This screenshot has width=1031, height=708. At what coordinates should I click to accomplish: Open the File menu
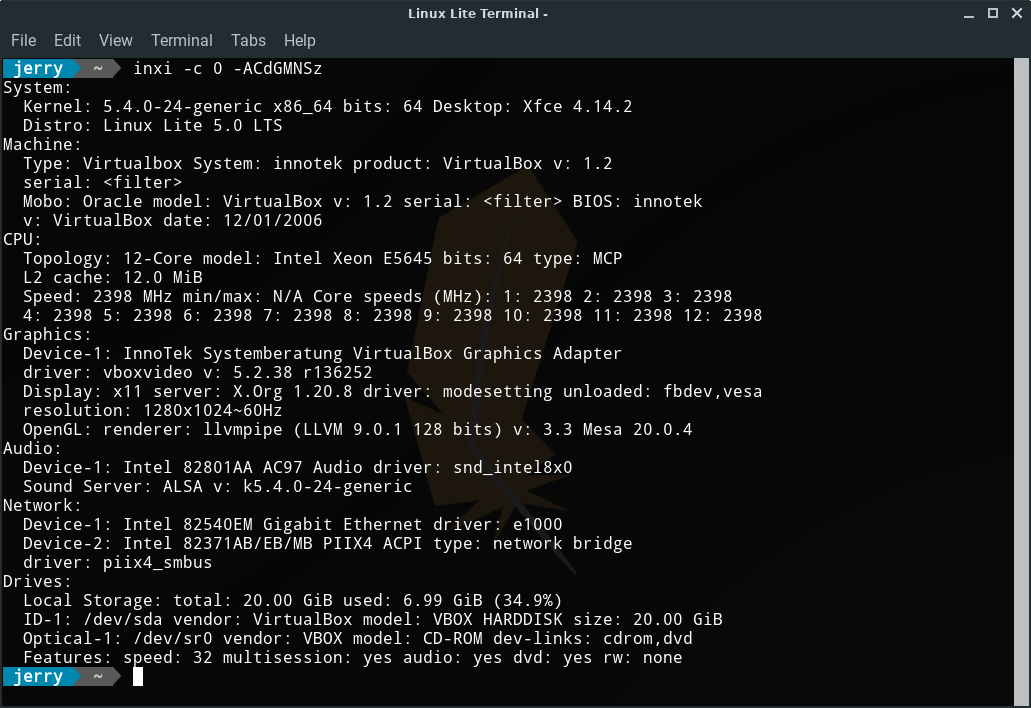click(23, 40)
